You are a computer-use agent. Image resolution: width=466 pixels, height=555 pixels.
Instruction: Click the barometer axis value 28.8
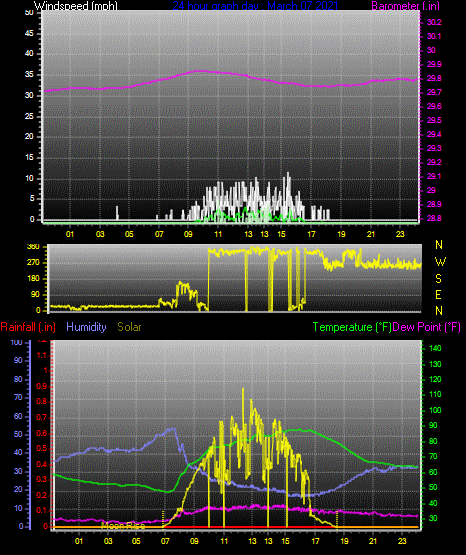point(434,218)
